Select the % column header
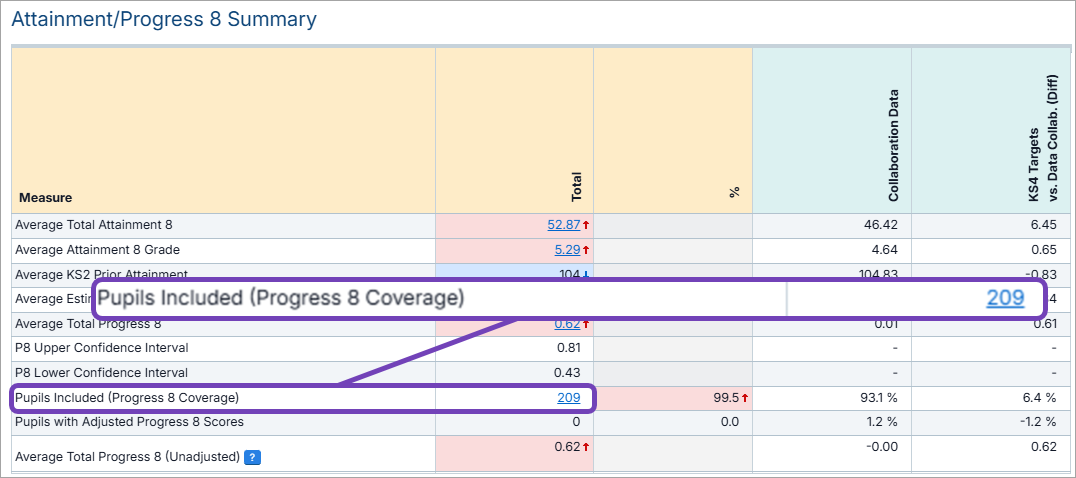Image resolution: width=1076 pixels, height=478 pixels. point(735,192)
